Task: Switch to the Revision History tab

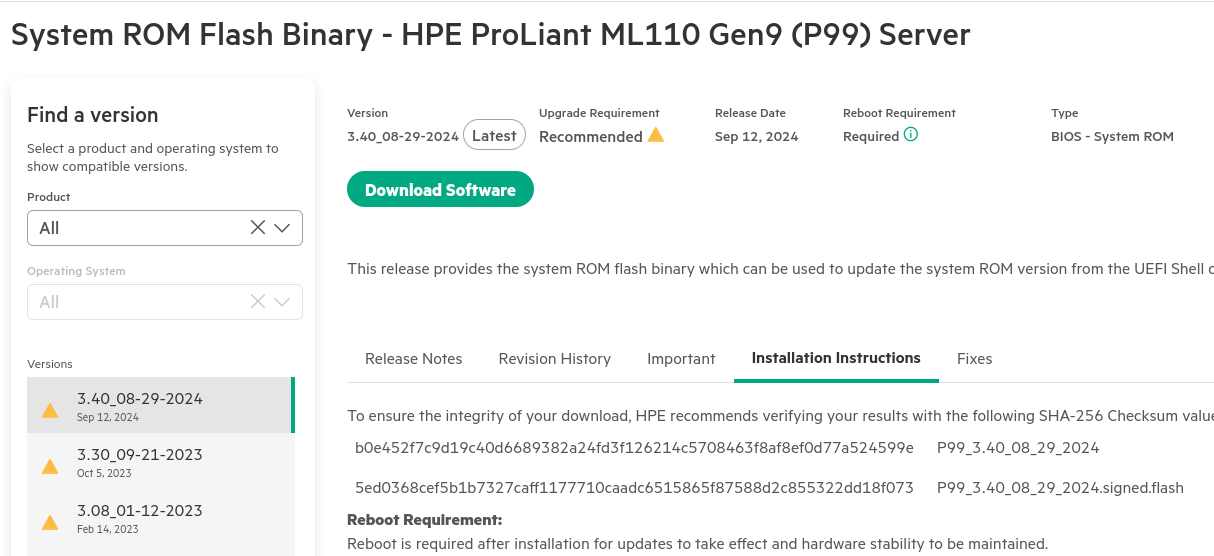Action: 554,358
